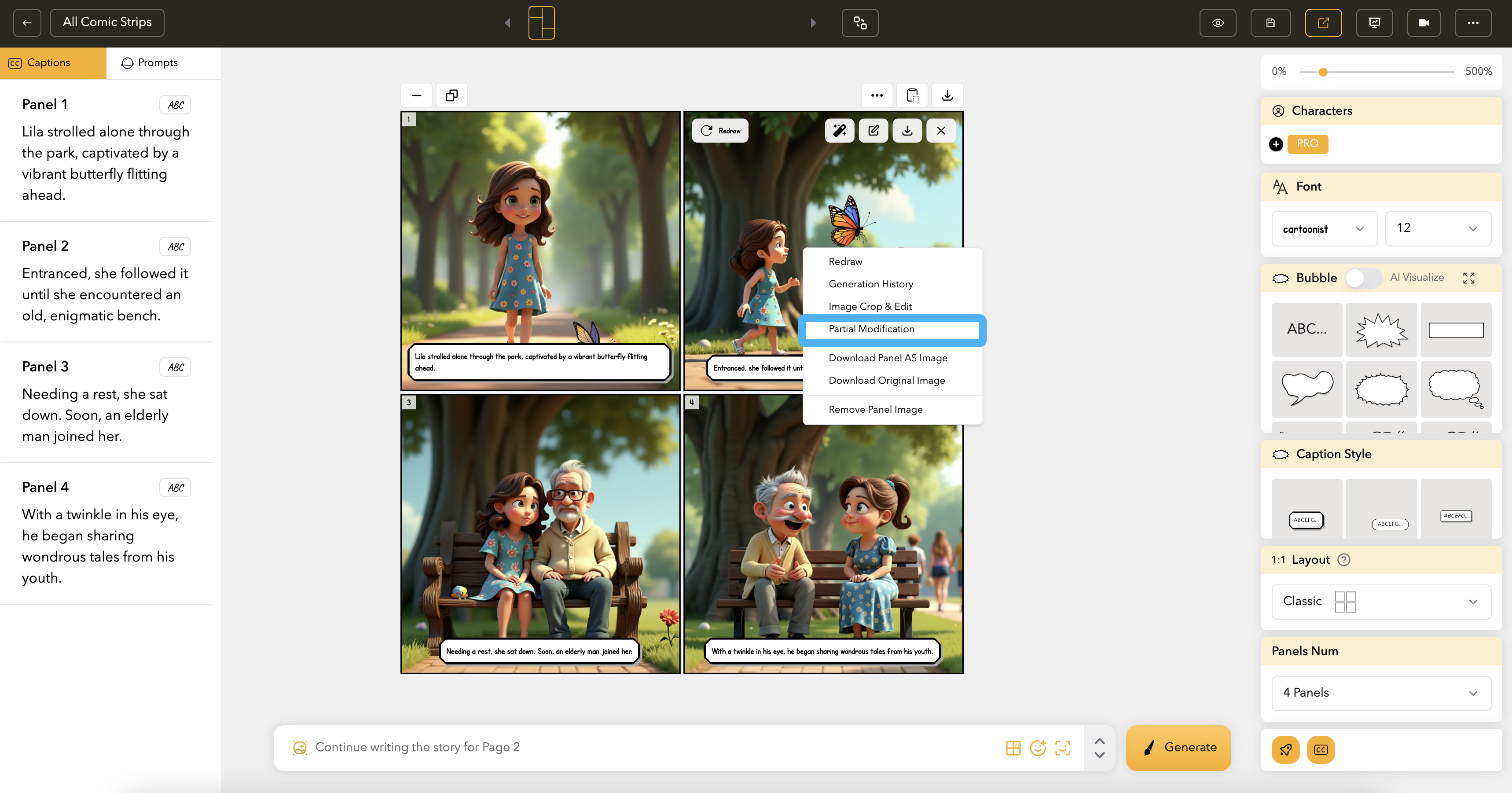The image size is (1512, 793).
Task: Expand the 4 Panels number dropdown
Action: tap(1380, 693)
